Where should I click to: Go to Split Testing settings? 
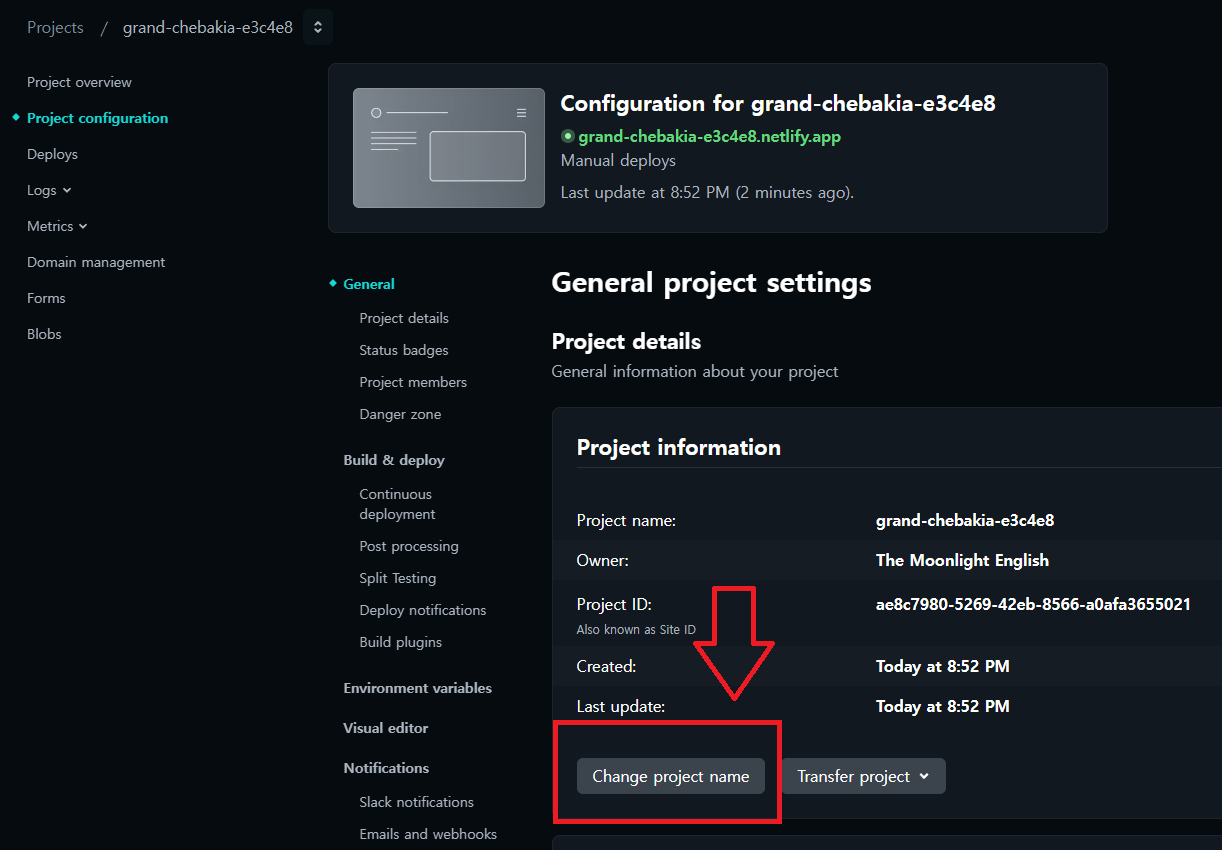398,578
